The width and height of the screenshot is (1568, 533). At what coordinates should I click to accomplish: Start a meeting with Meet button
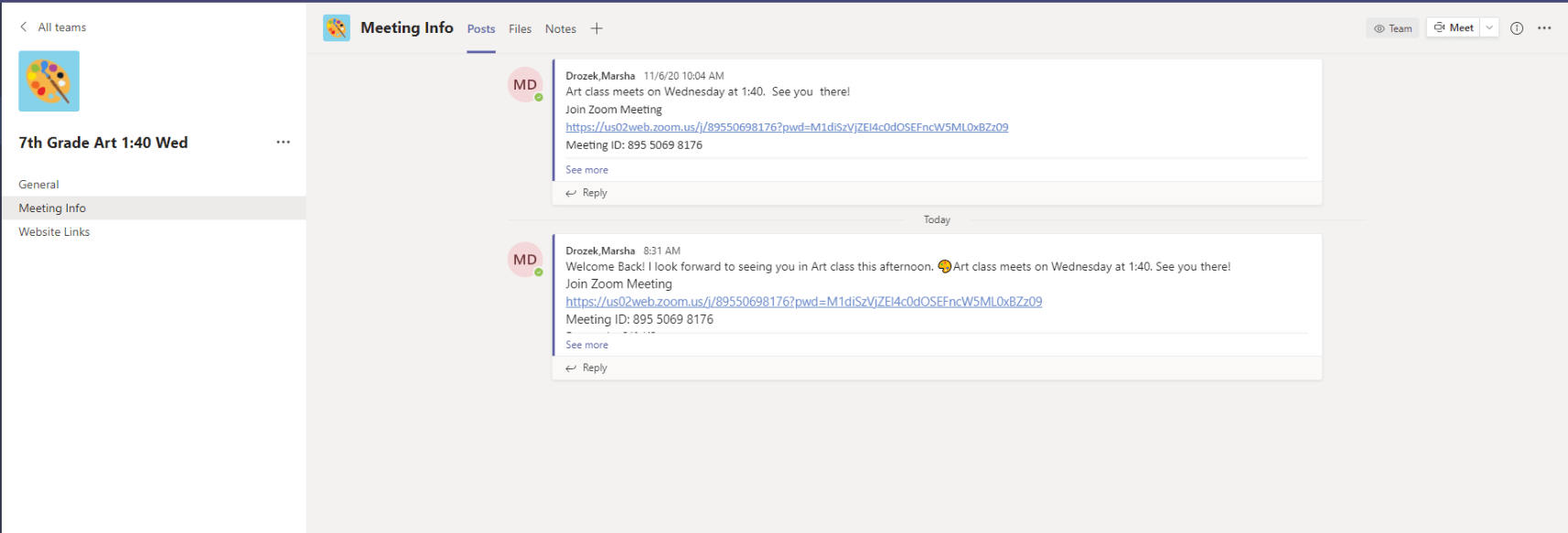click(x=1454, y=28)
